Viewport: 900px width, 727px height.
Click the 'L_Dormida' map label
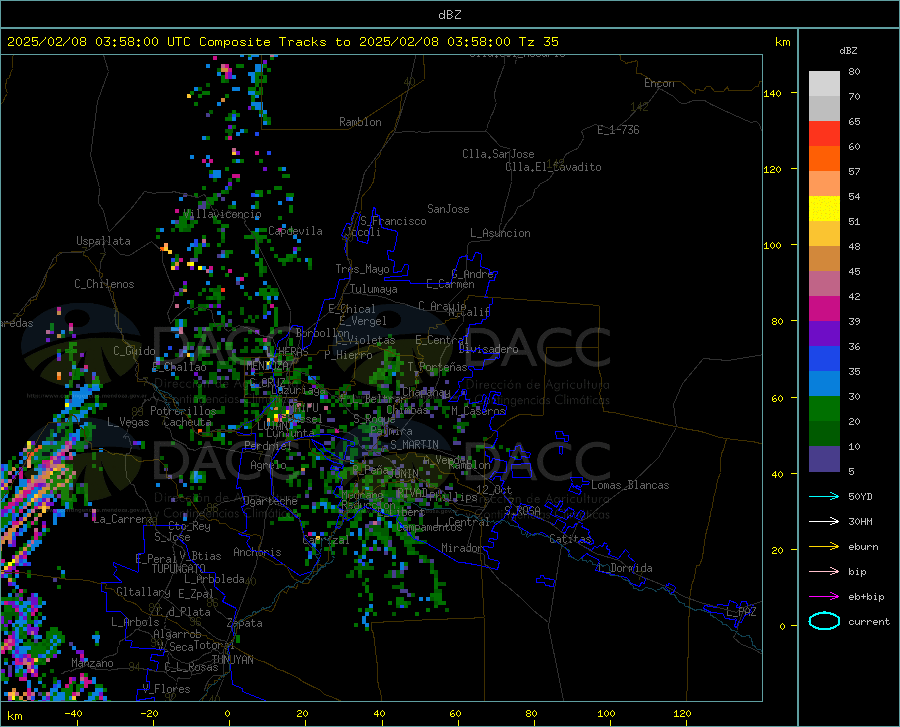(x=624, y=568)
